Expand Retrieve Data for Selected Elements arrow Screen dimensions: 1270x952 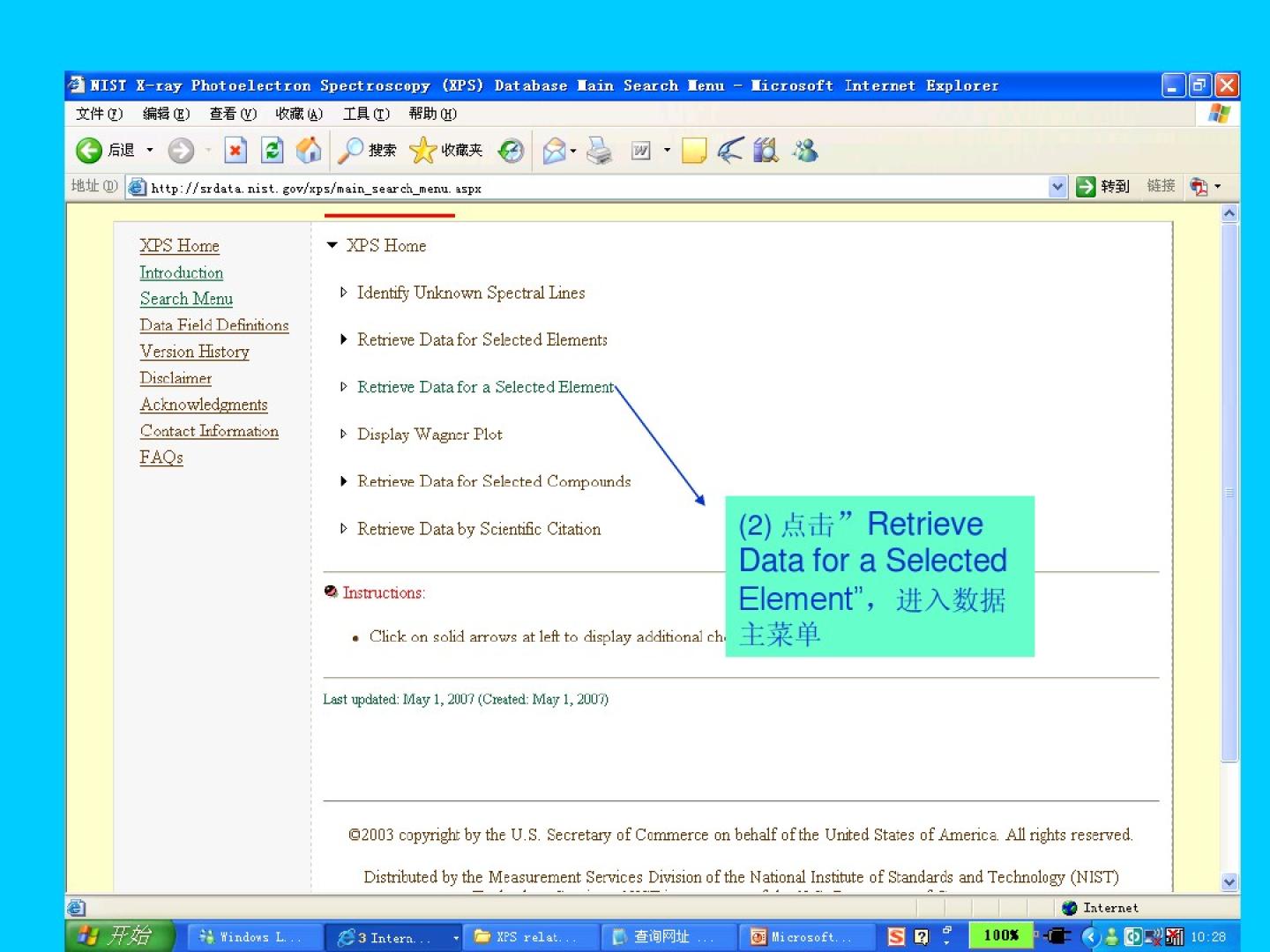pyautogui.click(x=344, y=340)
